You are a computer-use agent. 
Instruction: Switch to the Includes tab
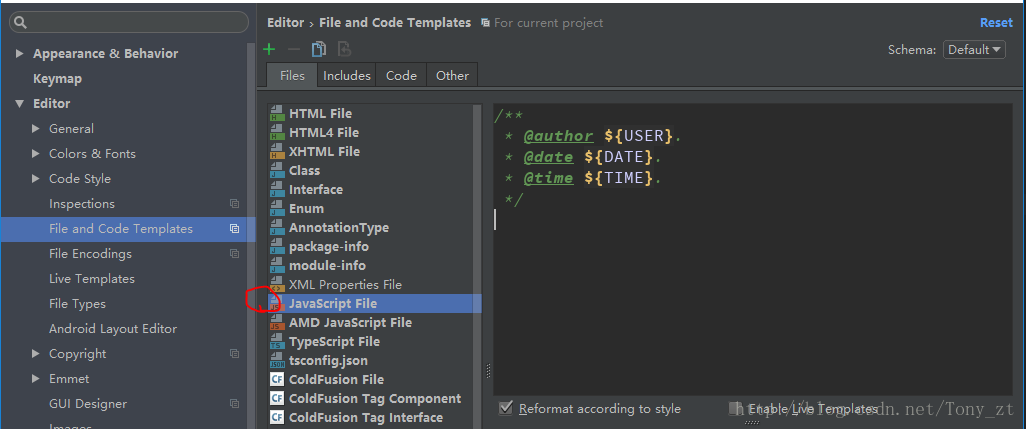[x=347, y=75]
